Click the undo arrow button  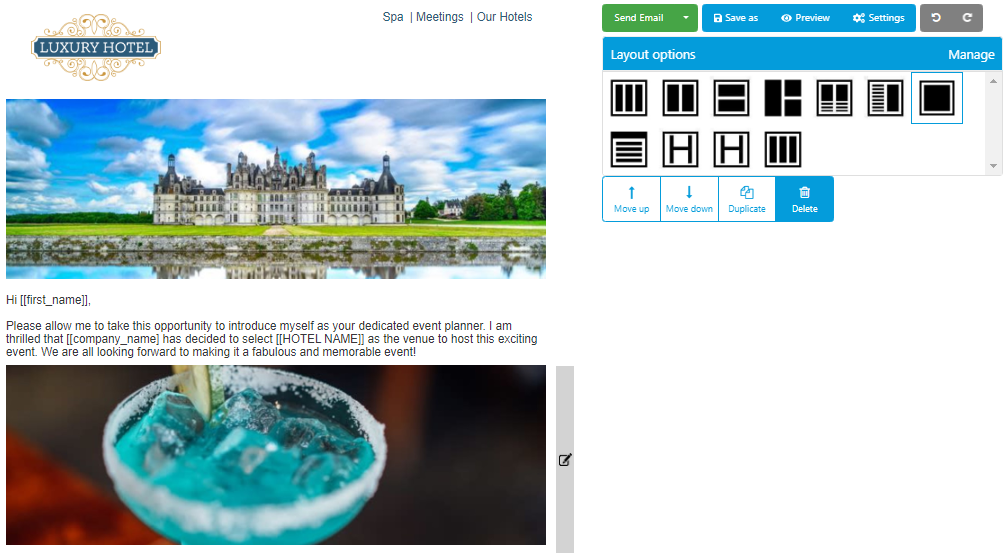tap(936, 18)
